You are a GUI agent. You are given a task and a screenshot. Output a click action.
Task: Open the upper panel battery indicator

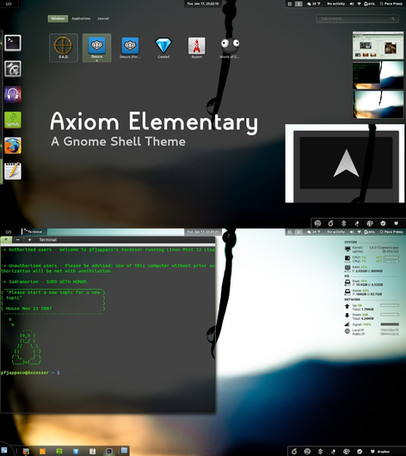point(369,4)
